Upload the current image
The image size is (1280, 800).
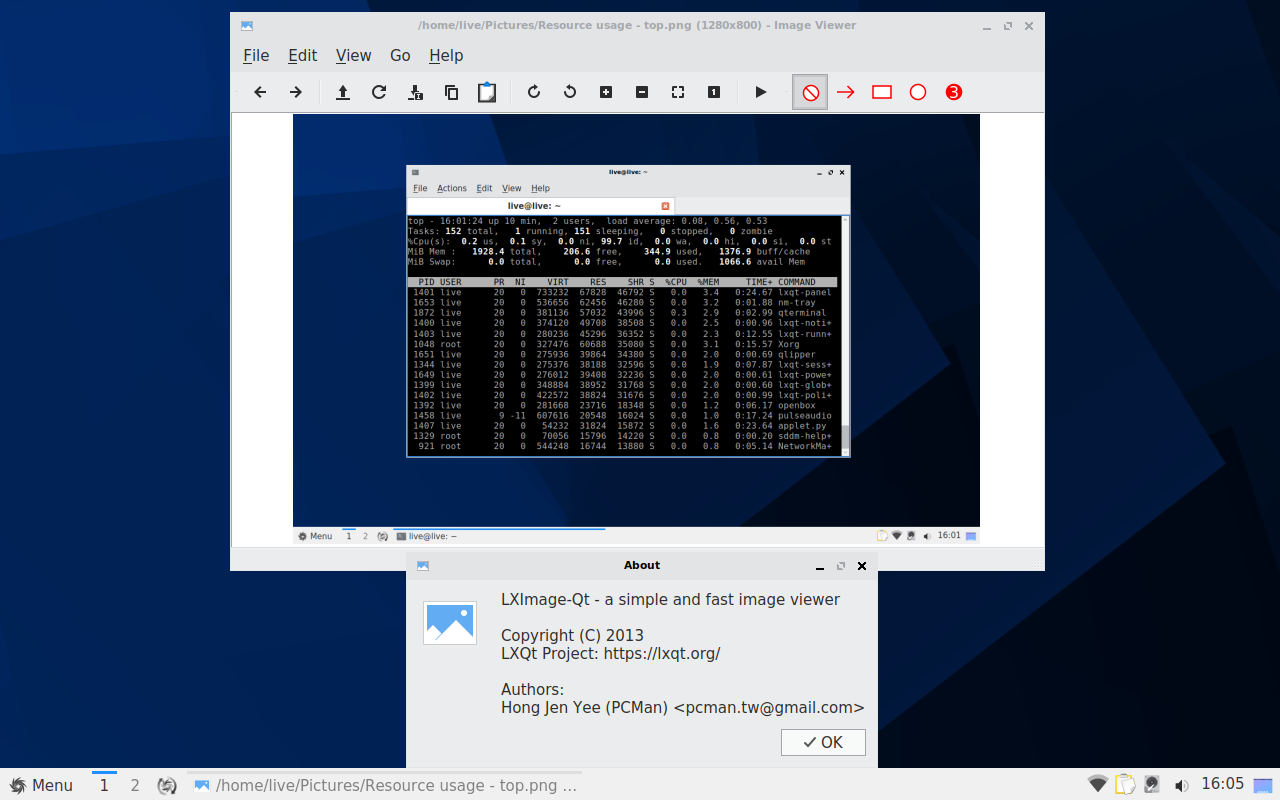pos(343,91)
